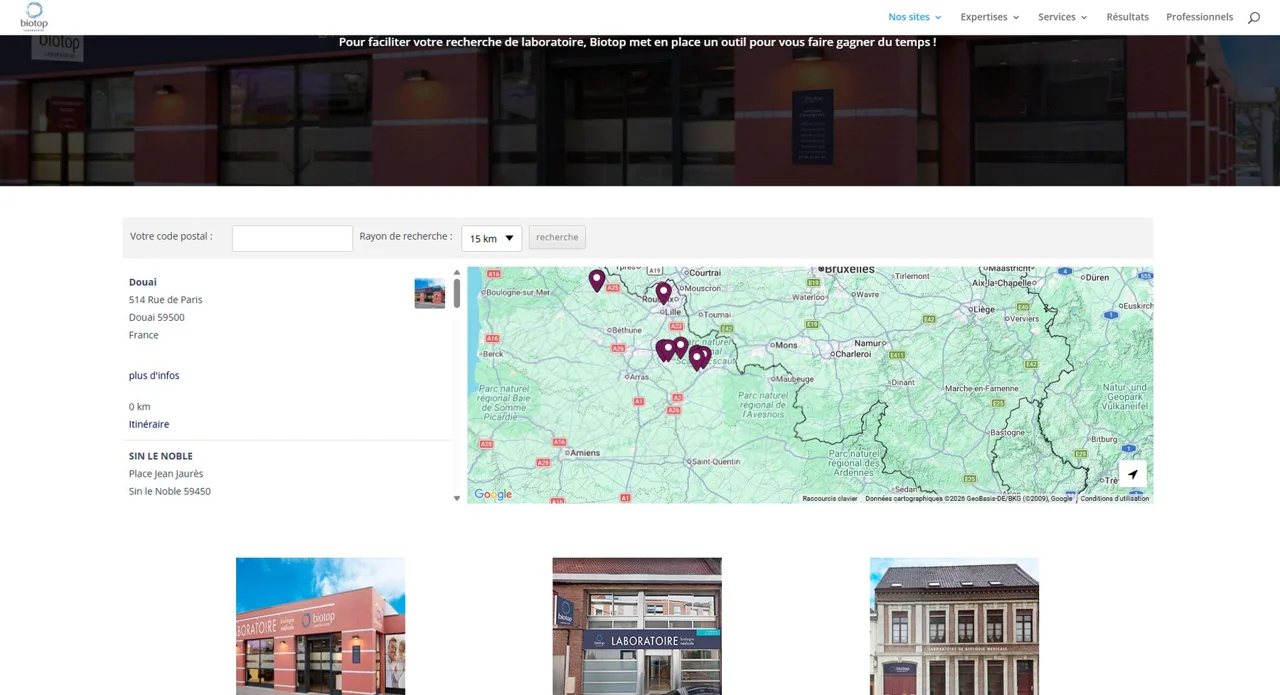1280x695 pixels.
Task: Click Itinéraire link for Douai
Action: coord(149,424)
